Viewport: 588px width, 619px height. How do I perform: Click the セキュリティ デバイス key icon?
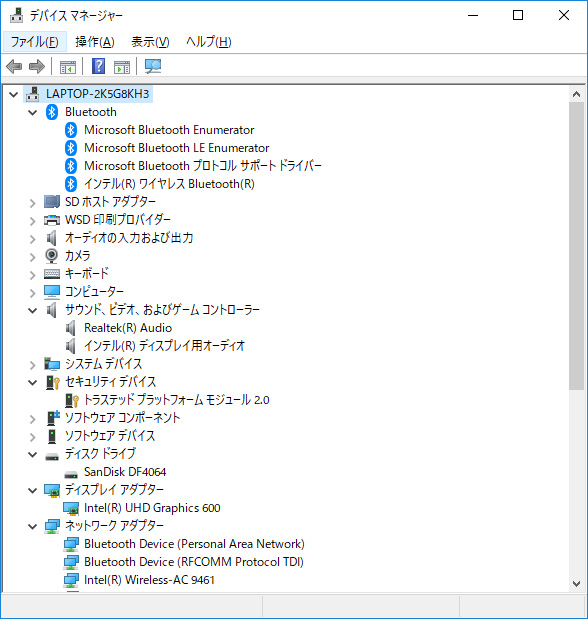click(53, 382)
